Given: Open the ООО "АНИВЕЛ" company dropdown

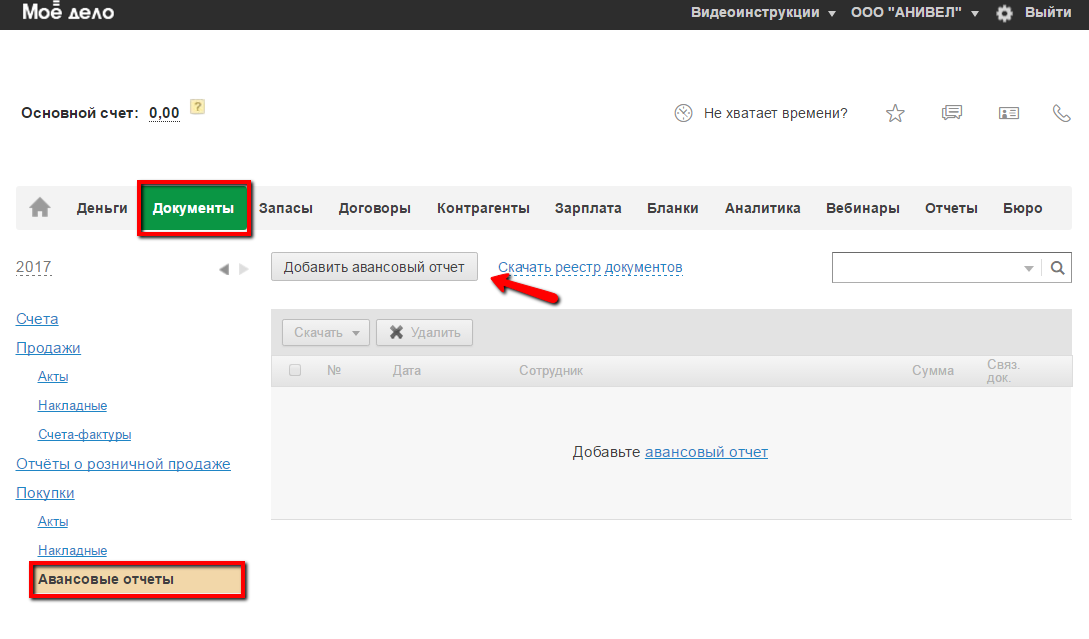Looking at the screenshot, I should (915, 13).
